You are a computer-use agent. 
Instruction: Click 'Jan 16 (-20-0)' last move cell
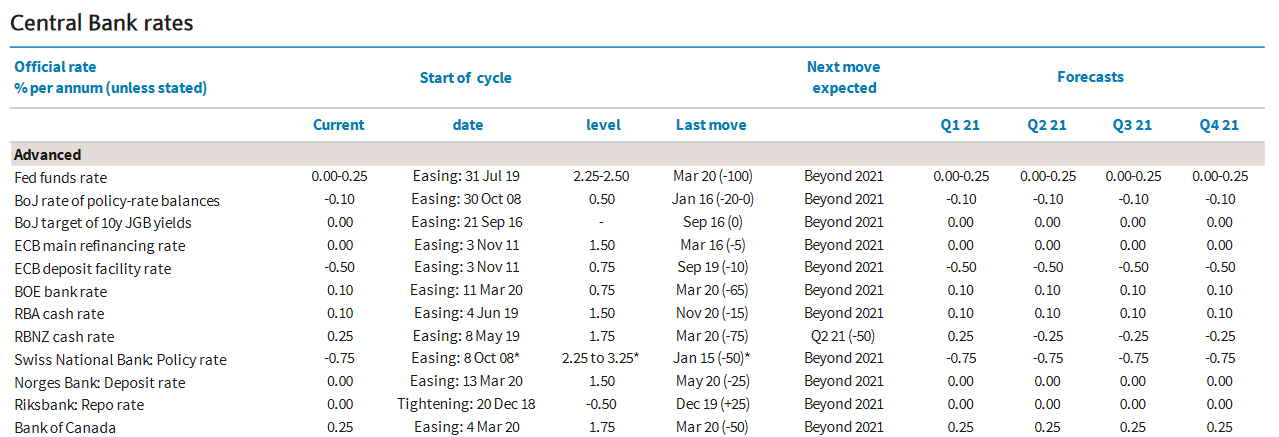coord(712,199)
